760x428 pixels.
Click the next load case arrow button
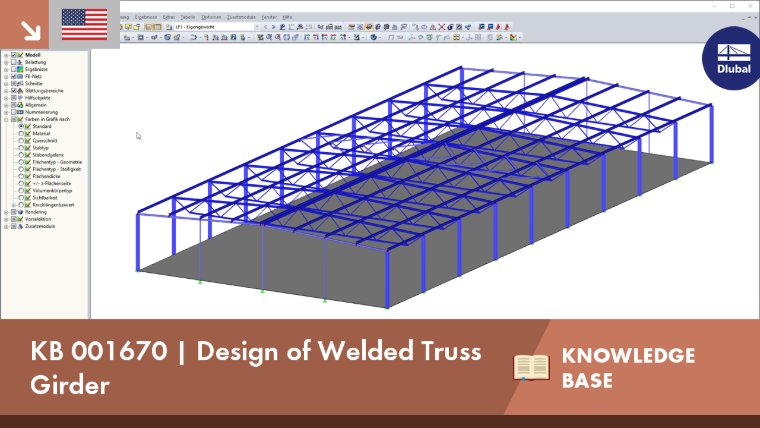point(273,27)
